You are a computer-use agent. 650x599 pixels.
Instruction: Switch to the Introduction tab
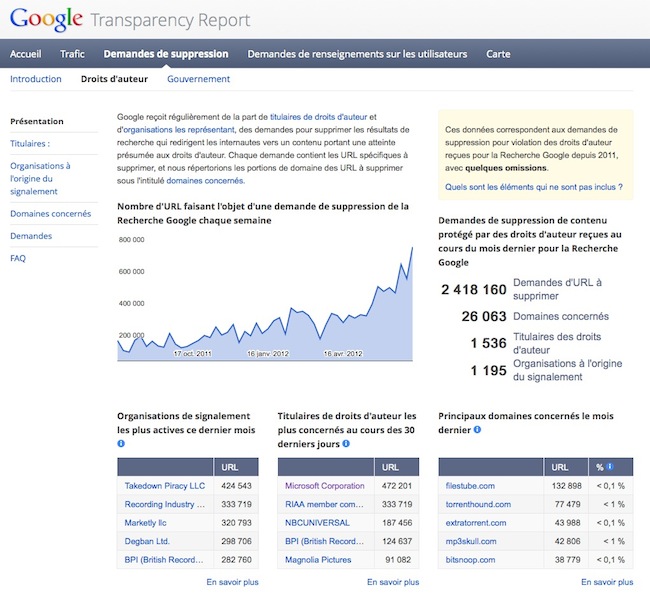[36, 79]
